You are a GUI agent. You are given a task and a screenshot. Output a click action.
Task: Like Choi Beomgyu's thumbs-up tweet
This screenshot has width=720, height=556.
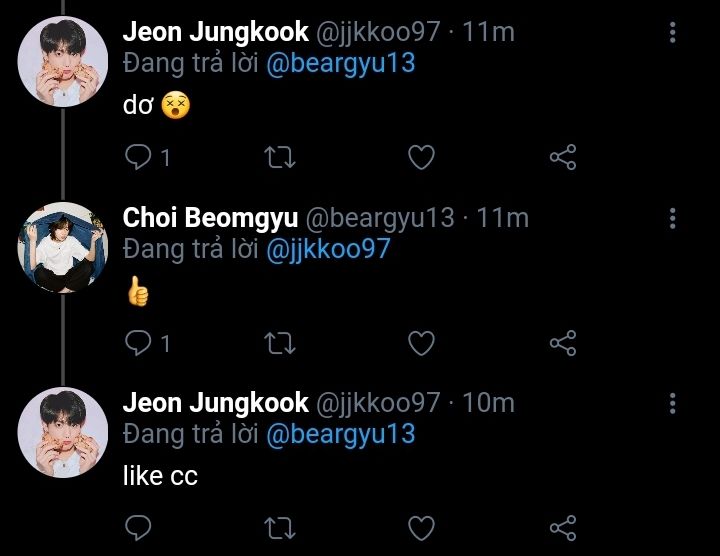coord(422,343)
